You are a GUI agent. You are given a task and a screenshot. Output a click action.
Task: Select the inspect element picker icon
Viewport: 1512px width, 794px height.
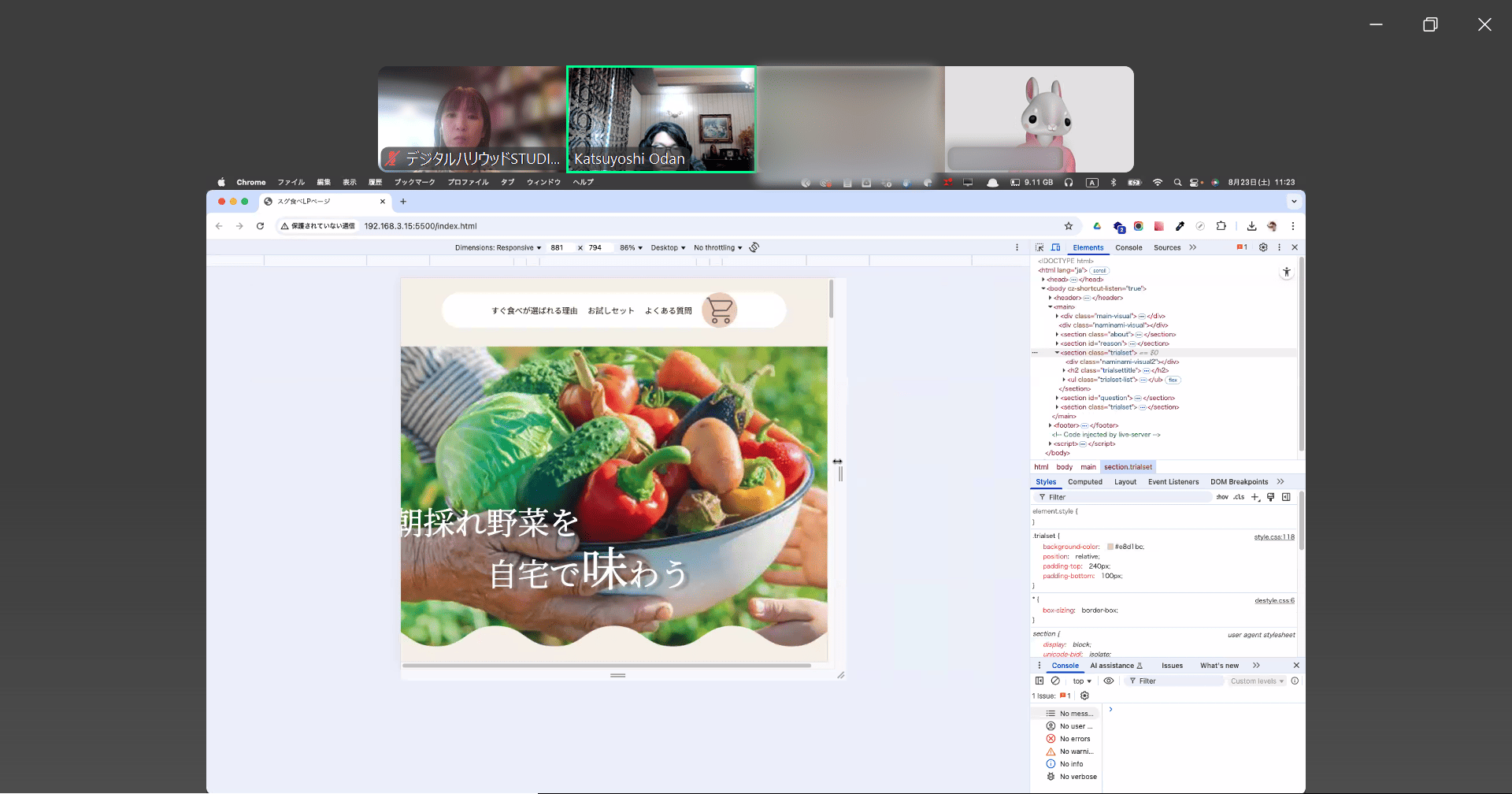[1039, 247]
